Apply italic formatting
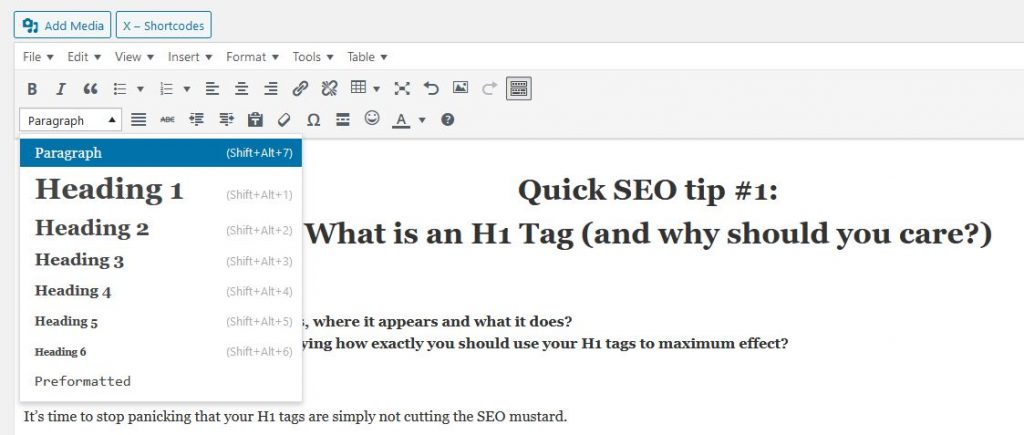This screenshot has height=435, width=1024. pos(61,89)
